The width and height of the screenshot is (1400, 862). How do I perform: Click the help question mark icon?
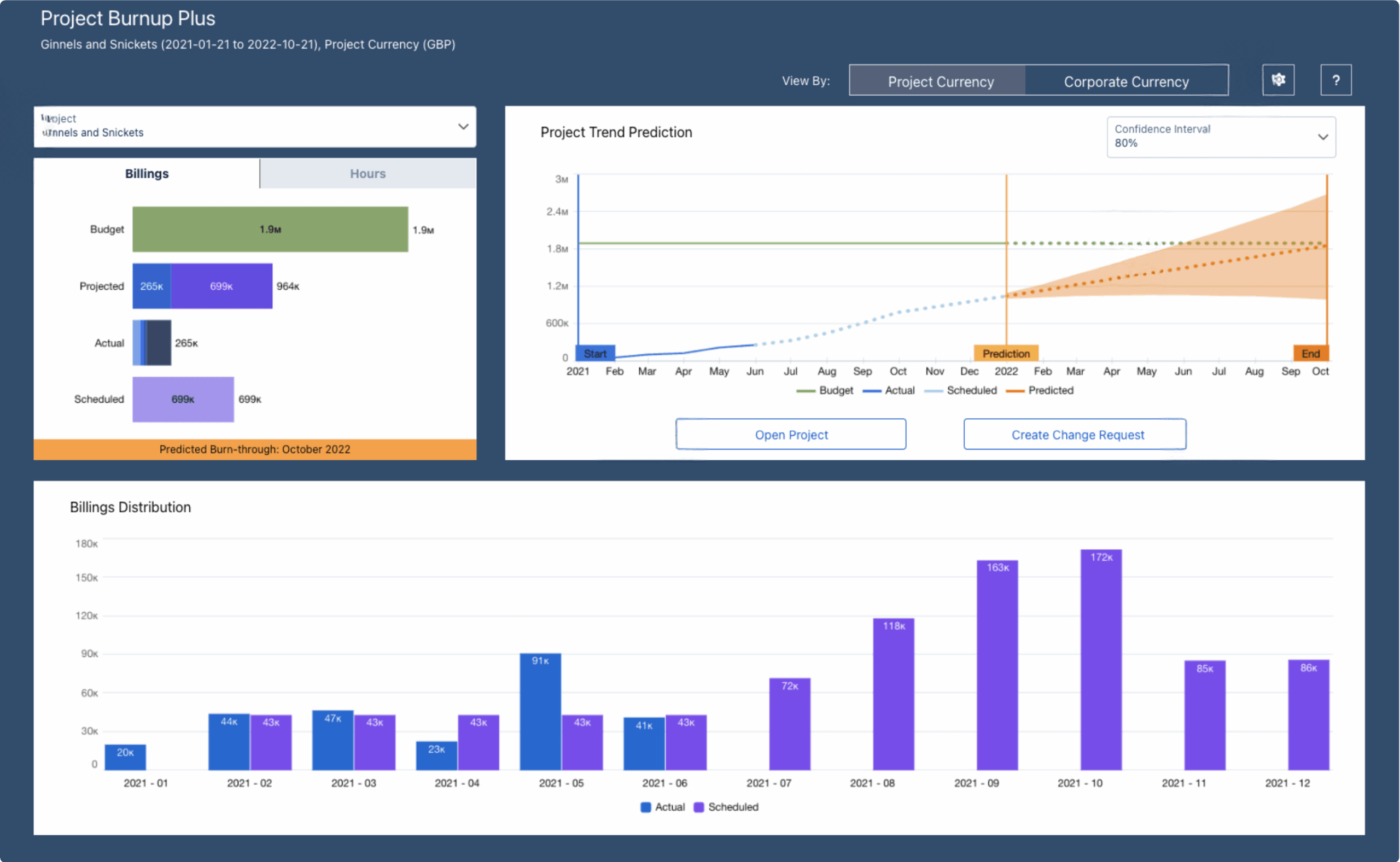[1336, 80]
